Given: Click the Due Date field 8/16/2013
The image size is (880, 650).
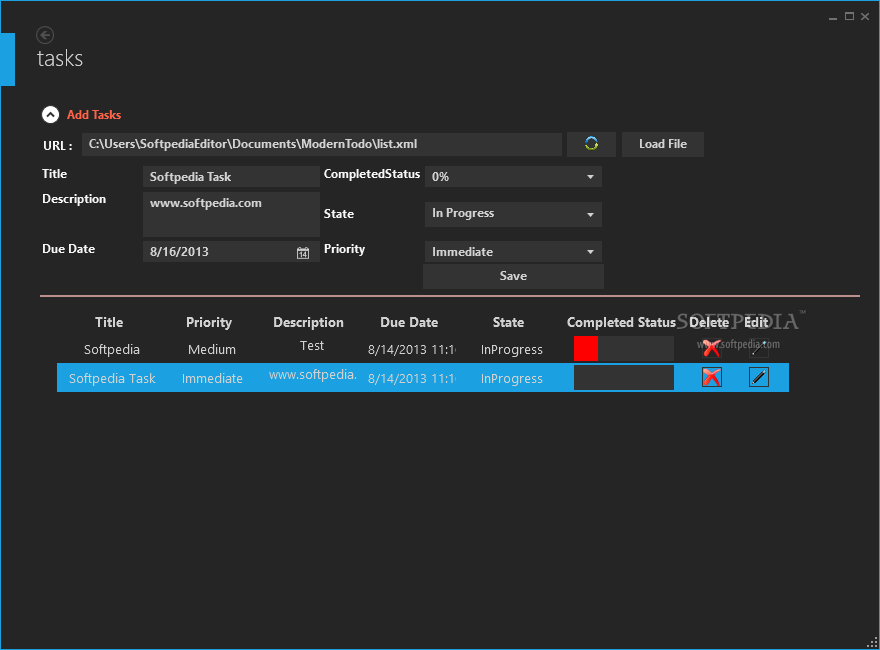Looking at the screenshot, I should click(x=231, y=251).
